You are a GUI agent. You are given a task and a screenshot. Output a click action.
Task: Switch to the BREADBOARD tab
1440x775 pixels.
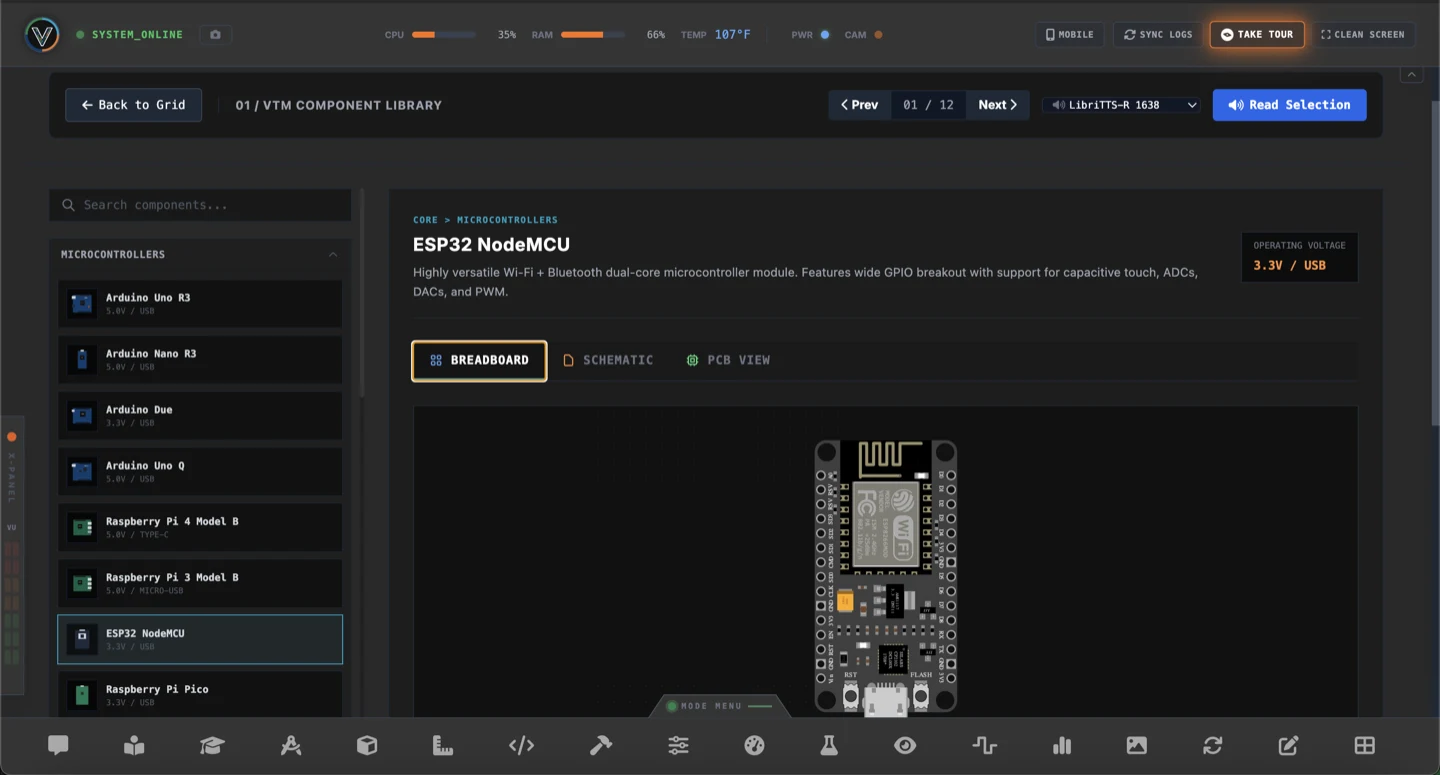click(479, 361)
